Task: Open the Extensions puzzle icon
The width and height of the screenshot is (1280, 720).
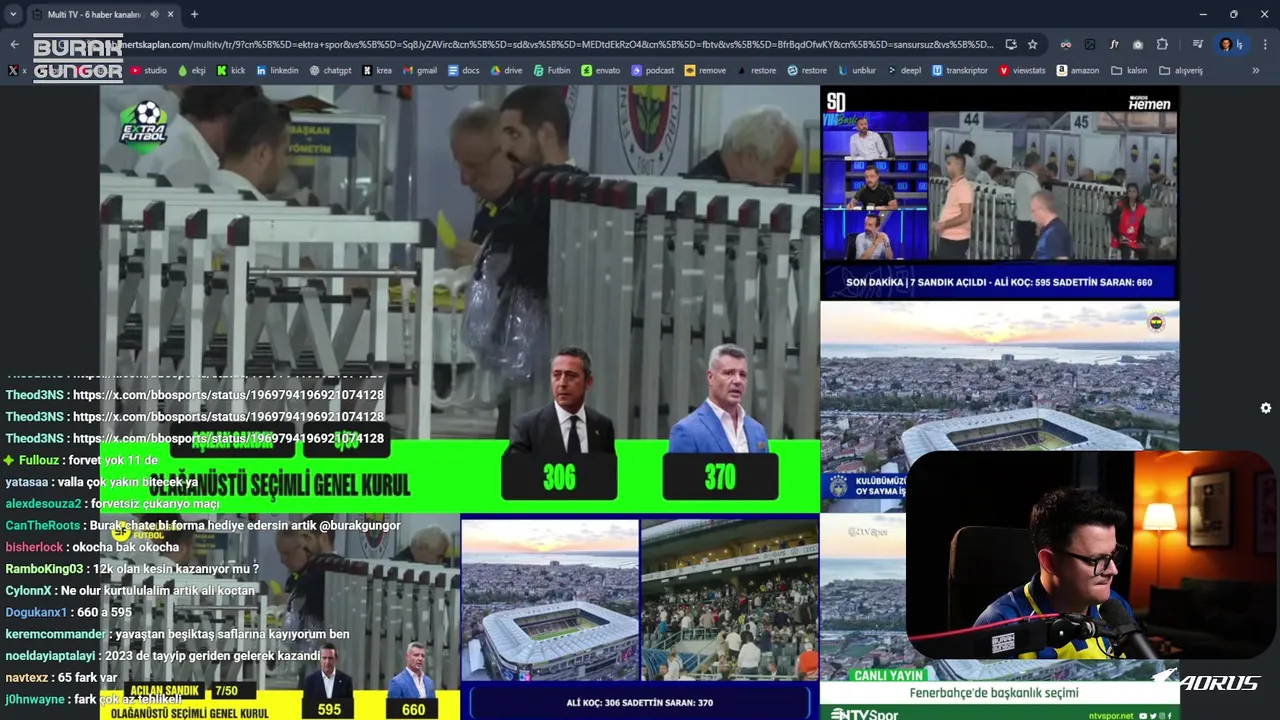Action: [1162, 44]
